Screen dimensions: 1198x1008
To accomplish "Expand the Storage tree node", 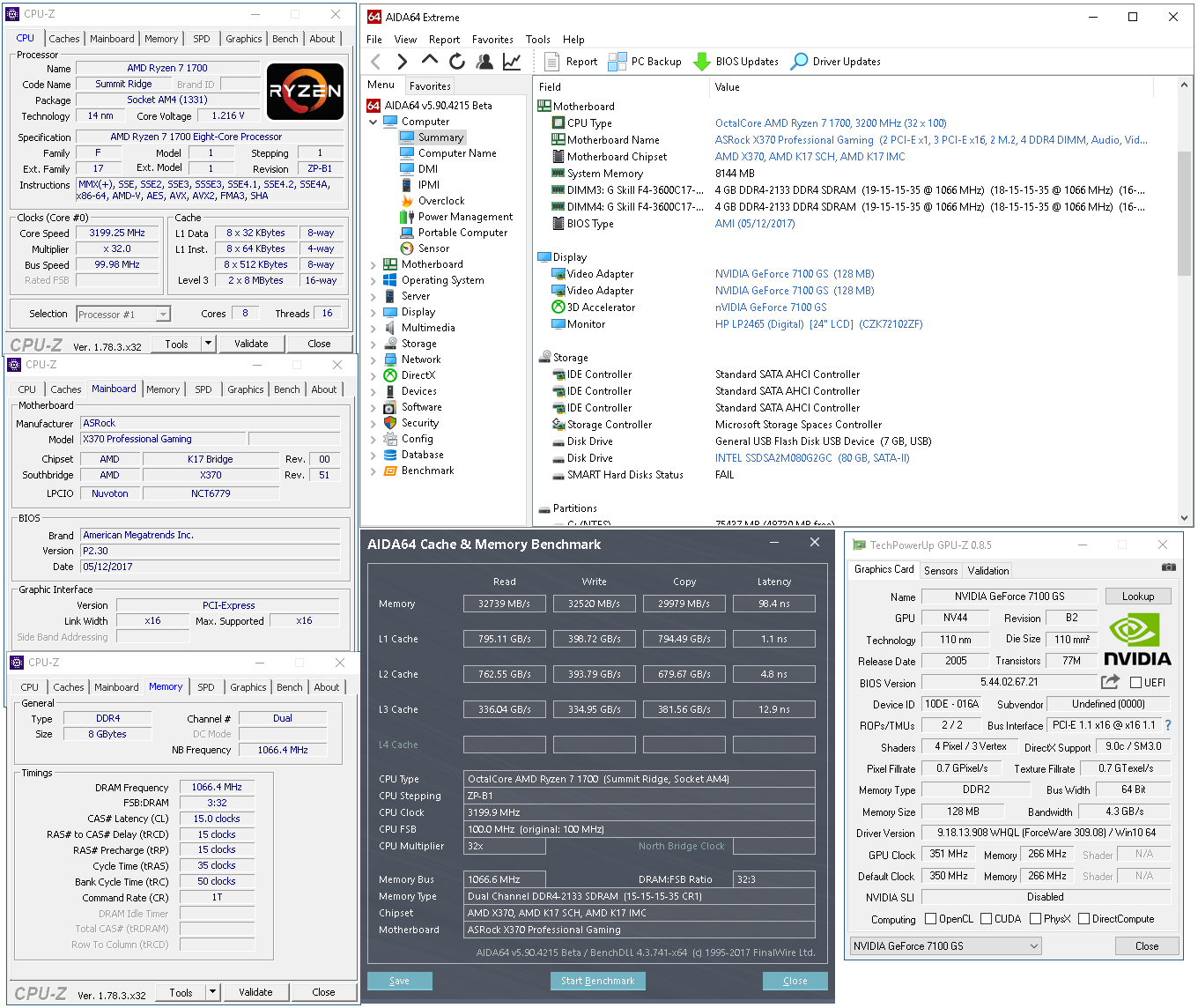I will pos(373,344).
